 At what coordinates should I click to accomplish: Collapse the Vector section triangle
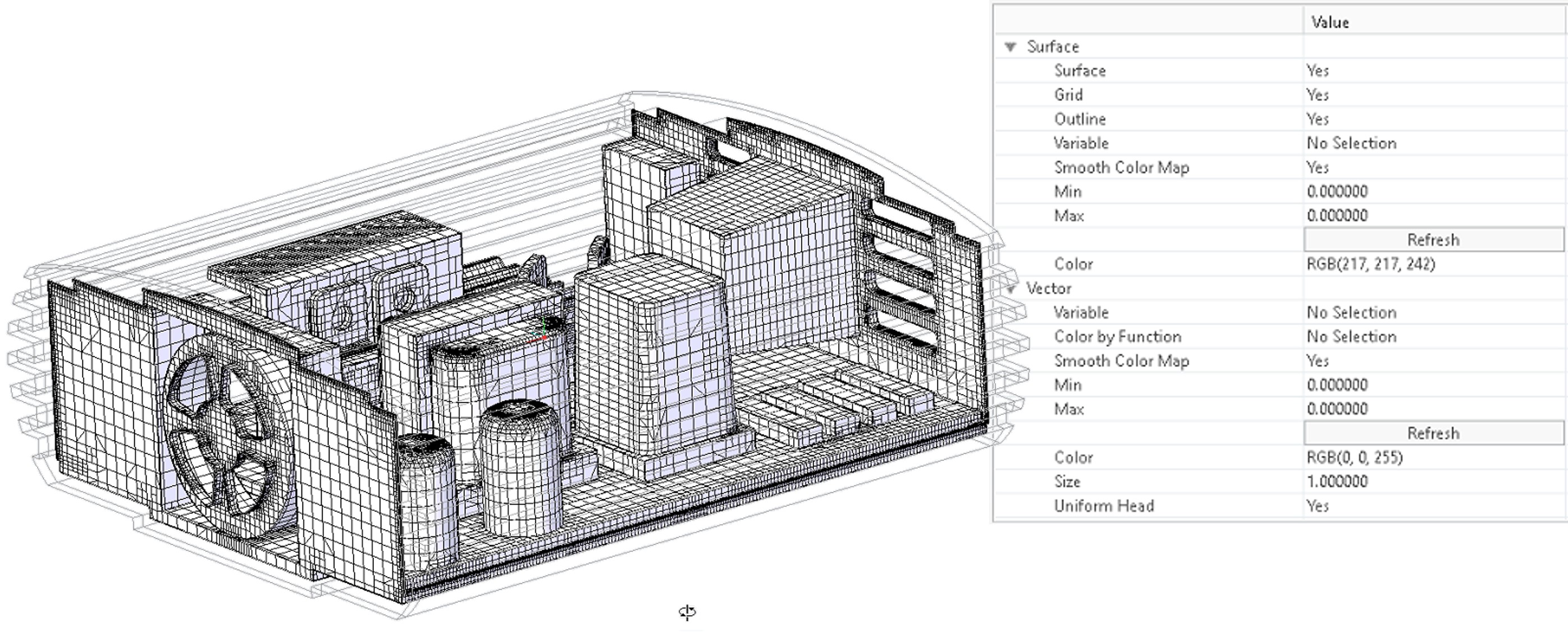(1011, 289)
